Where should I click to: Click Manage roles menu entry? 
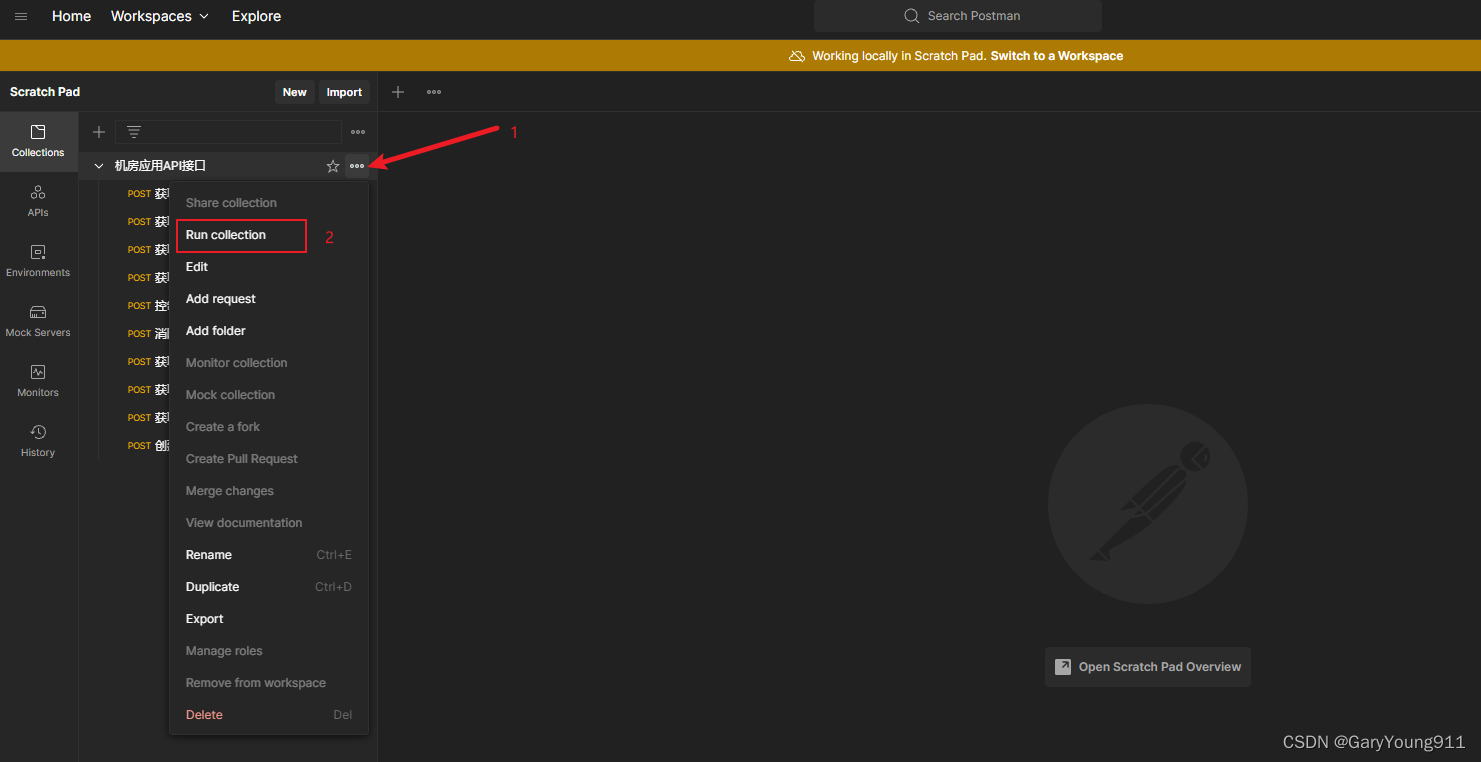click(x=269, y=651)
